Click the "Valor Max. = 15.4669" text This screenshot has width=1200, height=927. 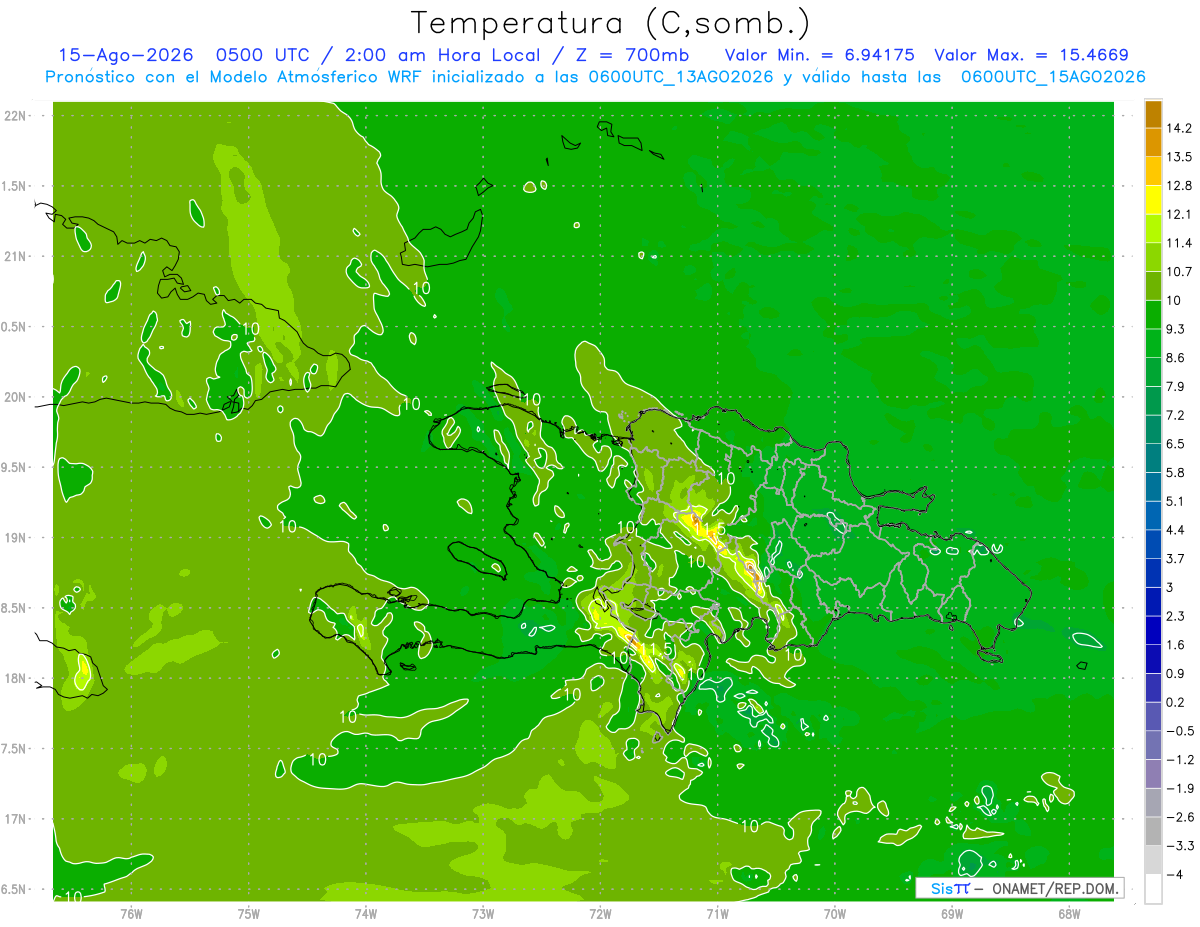1032,55
